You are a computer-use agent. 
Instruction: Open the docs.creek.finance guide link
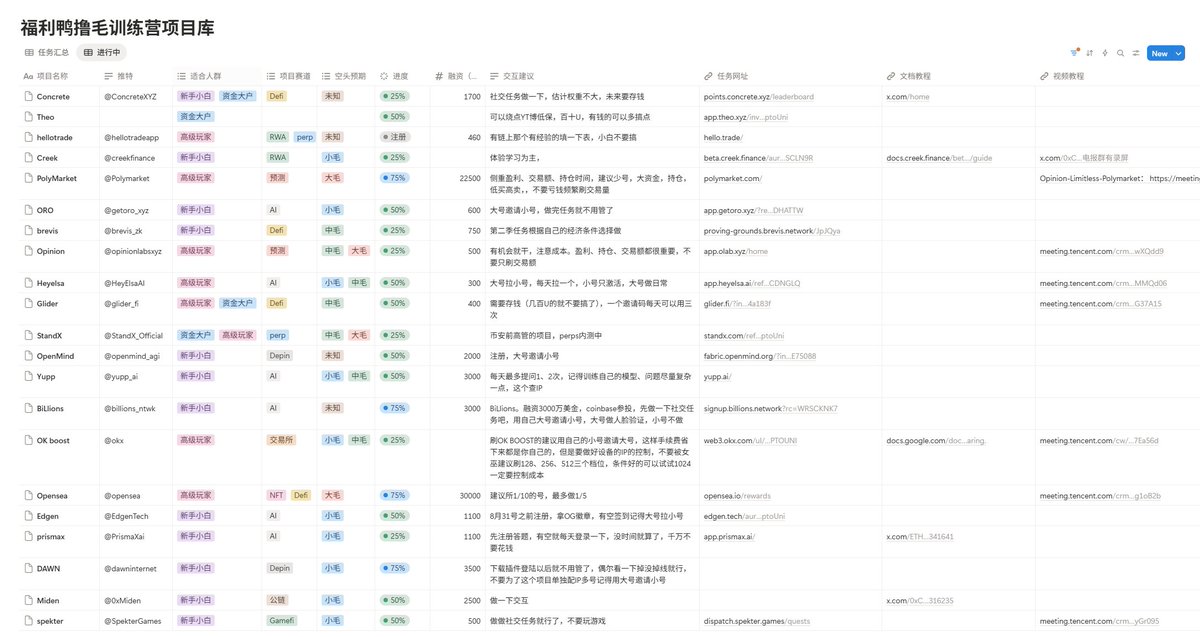[x=939, y=158]
